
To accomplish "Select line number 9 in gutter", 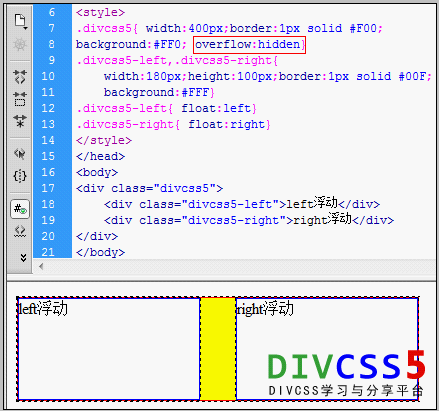I will click(52, 60).
